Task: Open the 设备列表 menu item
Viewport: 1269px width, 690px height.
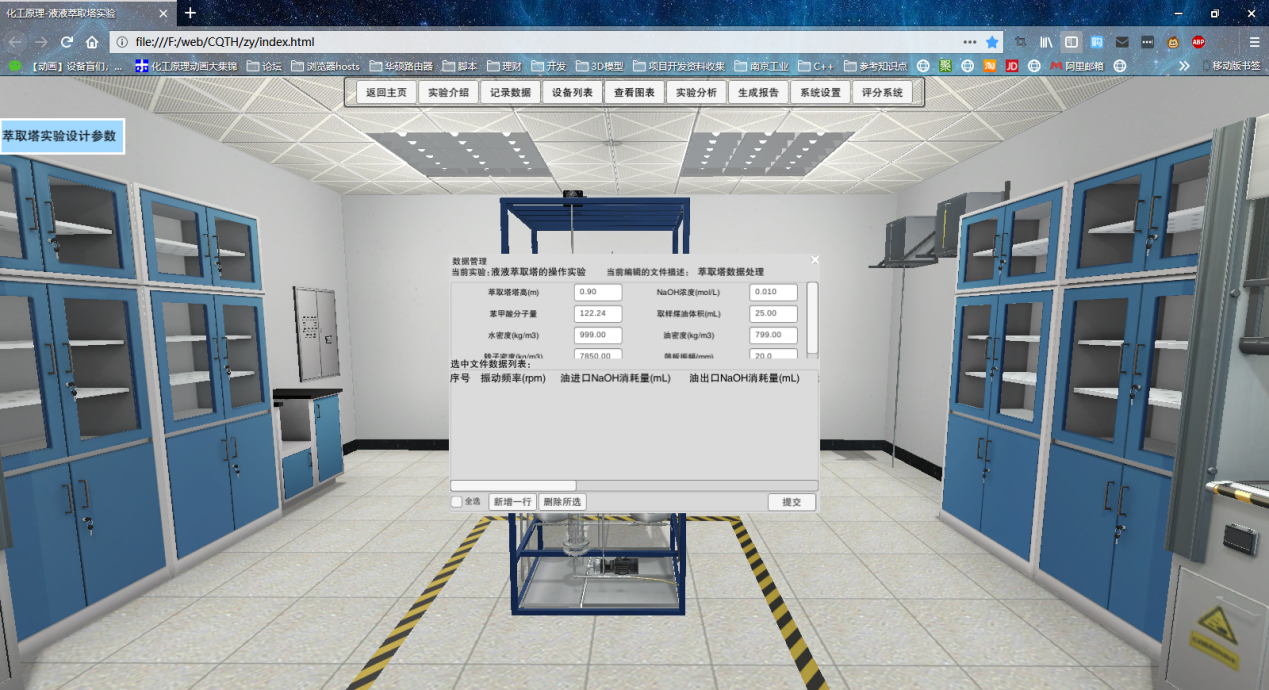Action: 572,92
